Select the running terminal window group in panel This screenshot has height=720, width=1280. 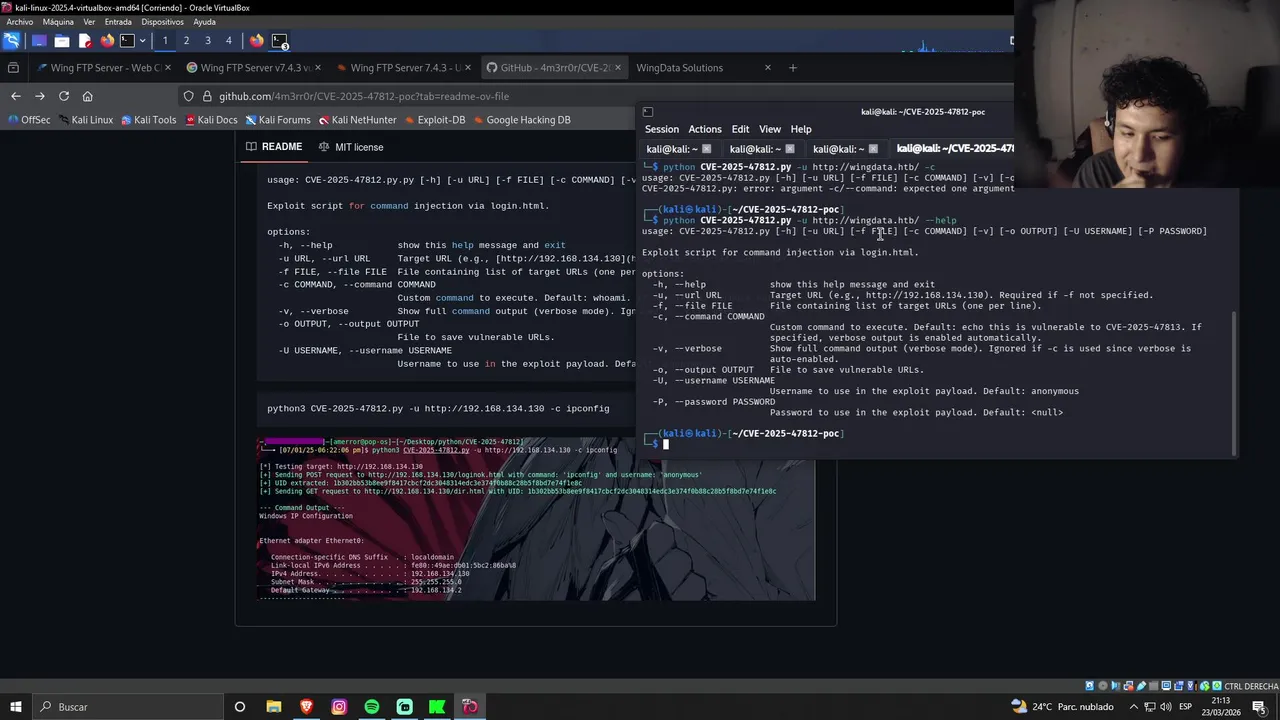[x=280, y=41]
